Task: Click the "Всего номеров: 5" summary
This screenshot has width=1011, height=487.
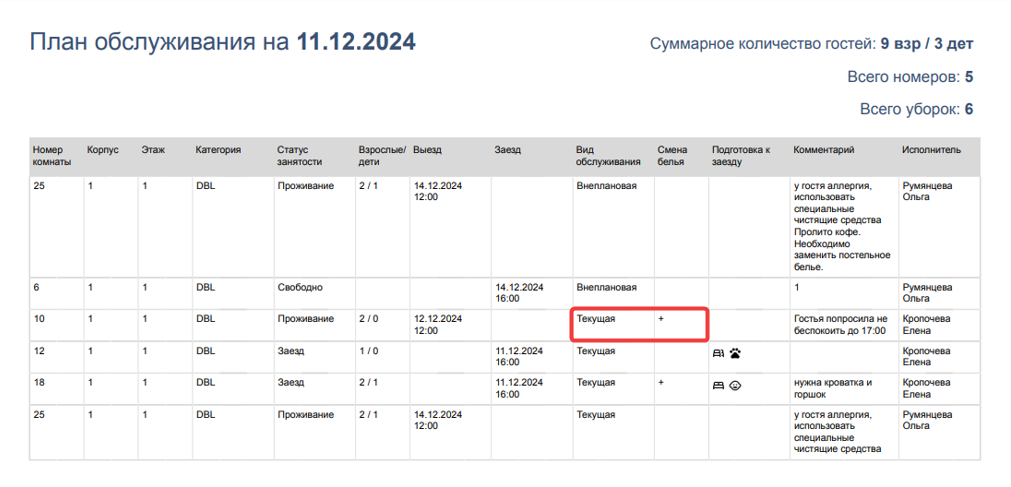Action: tap(910, 77)
